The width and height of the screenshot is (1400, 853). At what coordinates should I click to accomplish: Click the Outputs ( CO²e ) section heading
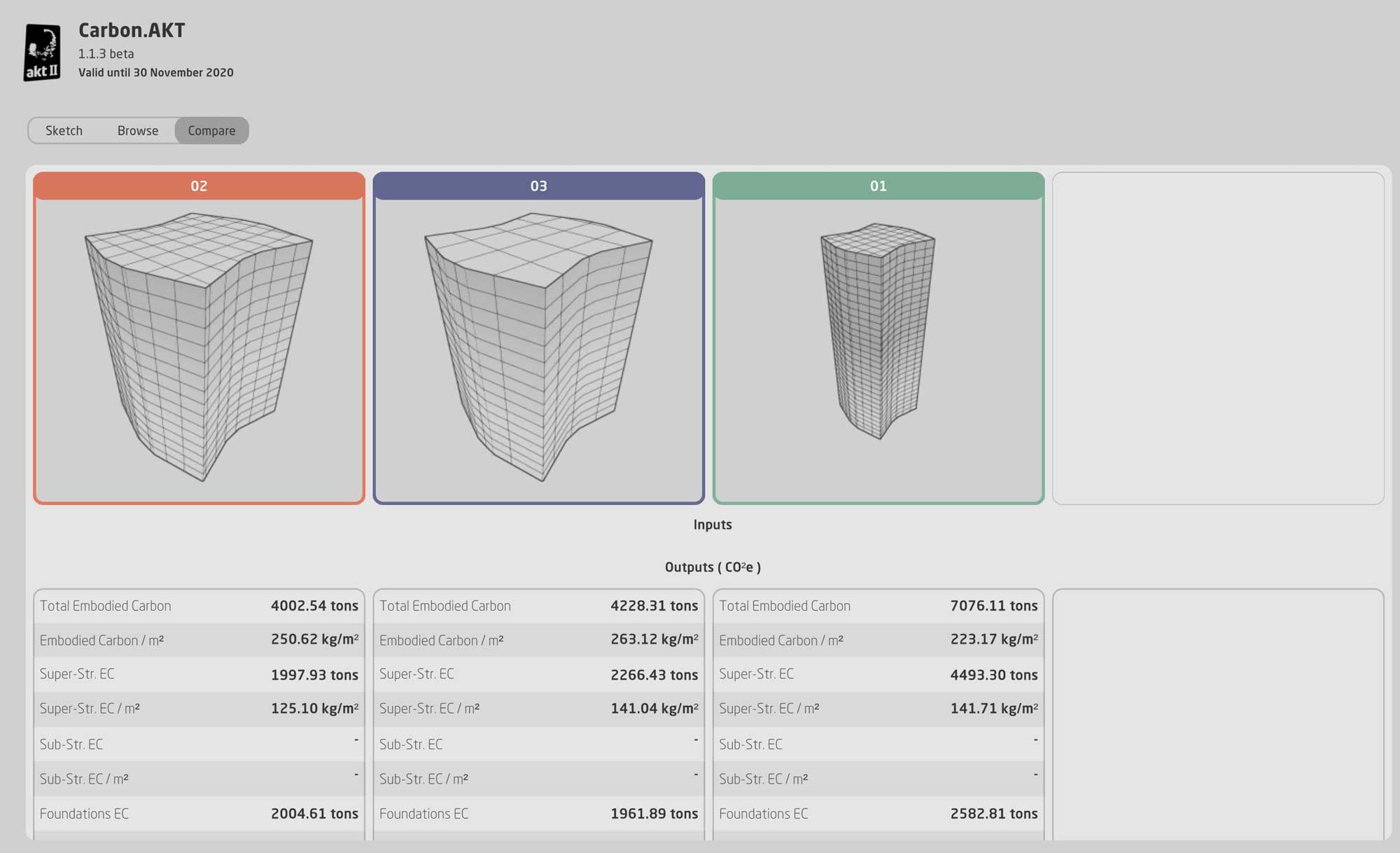(713, 567)
